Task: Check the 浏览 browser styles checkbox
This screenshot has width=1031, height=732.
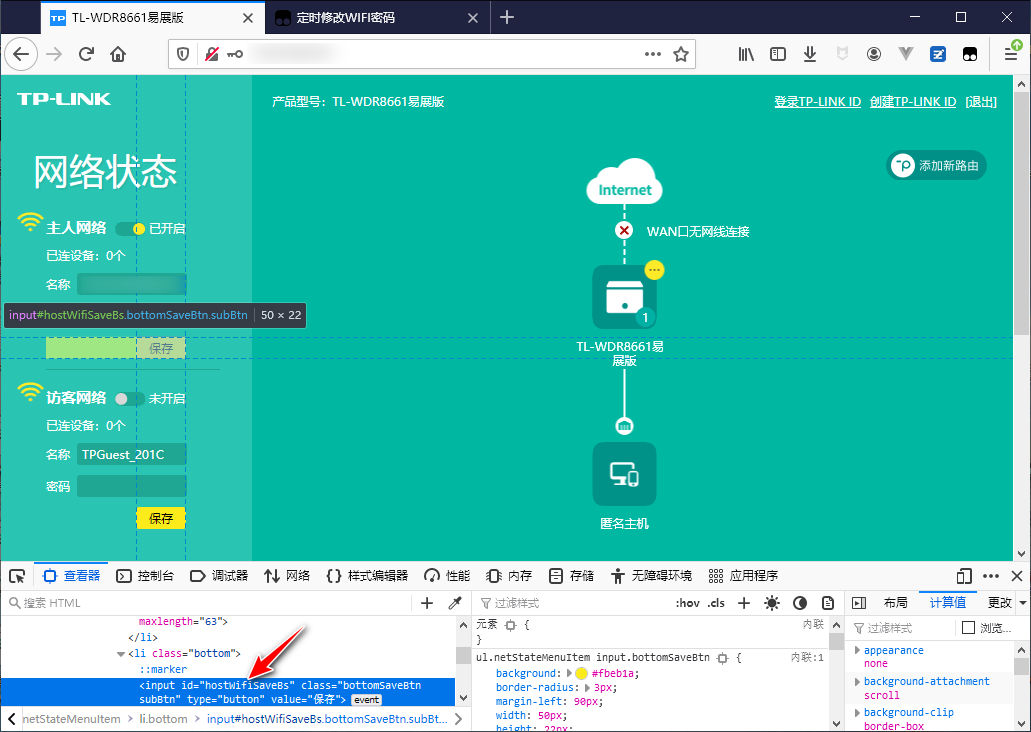Action: [969, 627]
